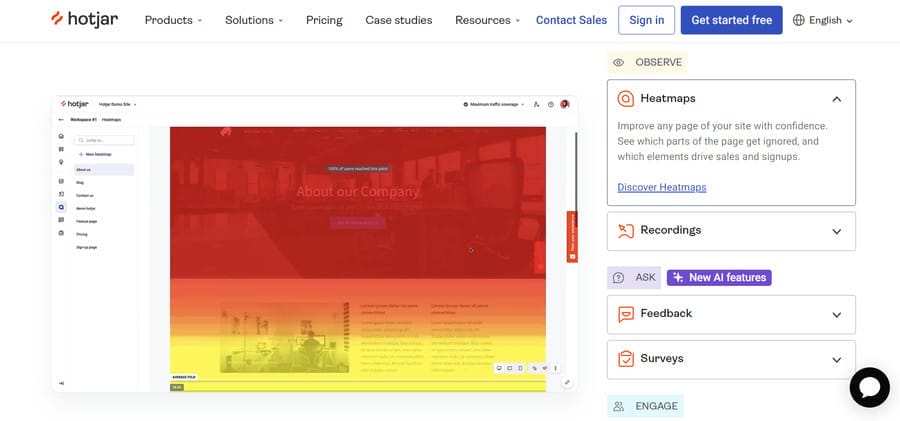Click the Contact Sales link
Viewport: 900px width, 421px height.
point(571,20)
